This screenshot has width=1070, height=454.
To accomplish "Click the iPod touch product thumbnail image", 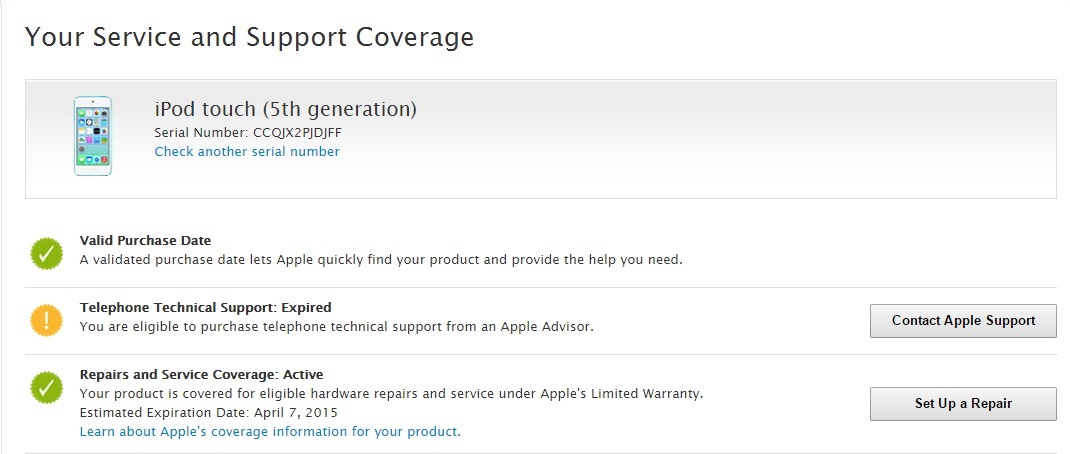I will (92, 136).
